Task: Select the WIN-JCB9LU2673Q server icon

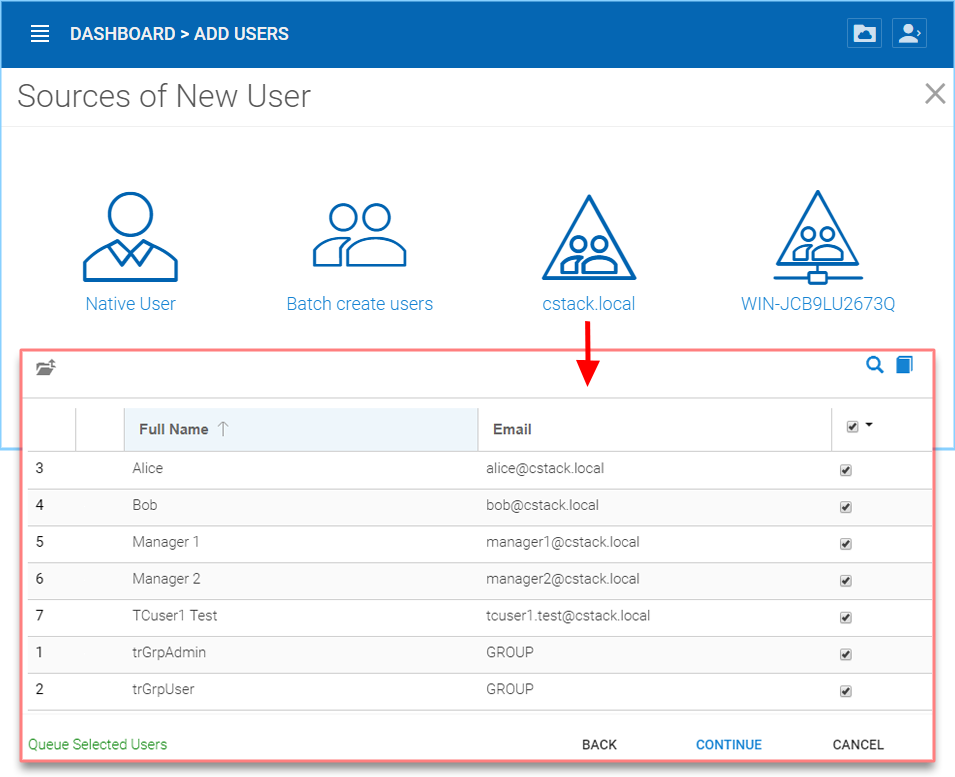Action: pos(817,237)
